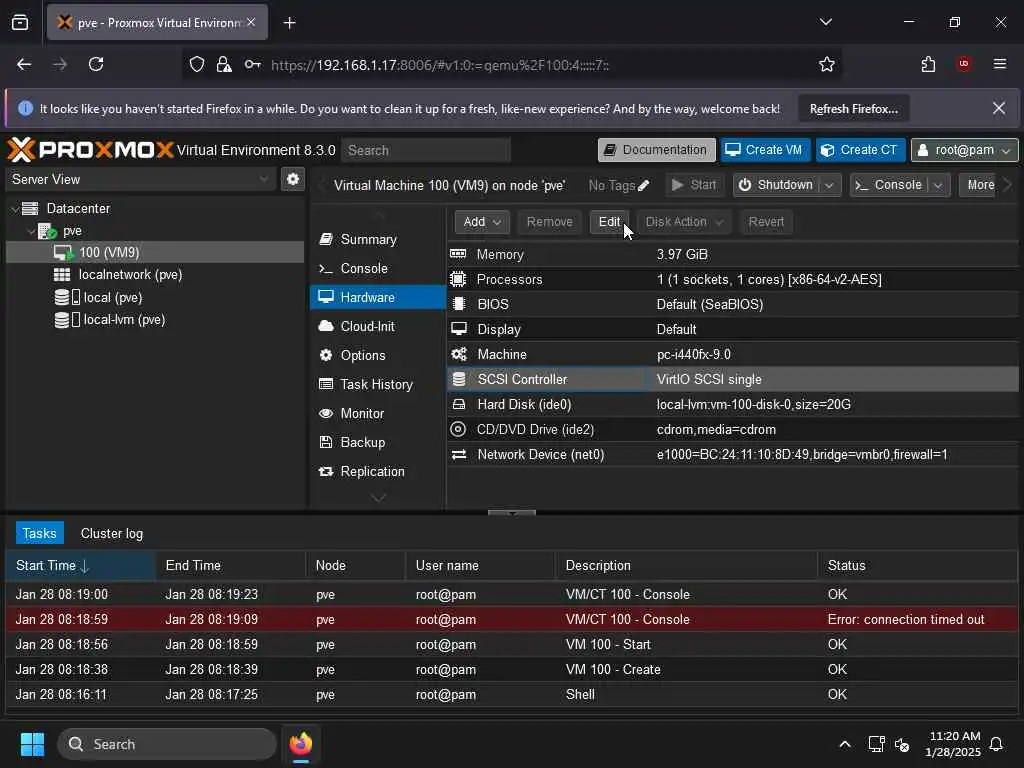Select the CD/DVD Drive (ide2) row

(x=732, y=430)
